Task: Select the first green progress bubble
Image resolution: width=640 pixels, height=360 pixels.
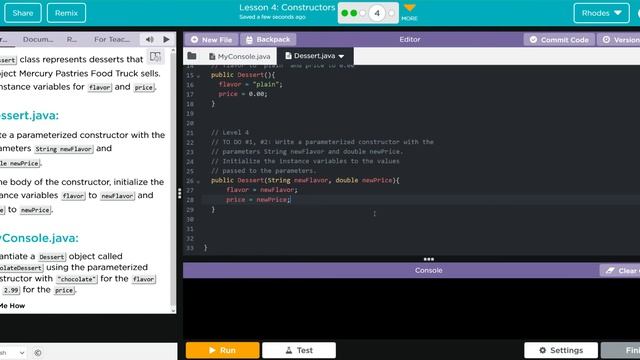Action: (x=344, y=13)
